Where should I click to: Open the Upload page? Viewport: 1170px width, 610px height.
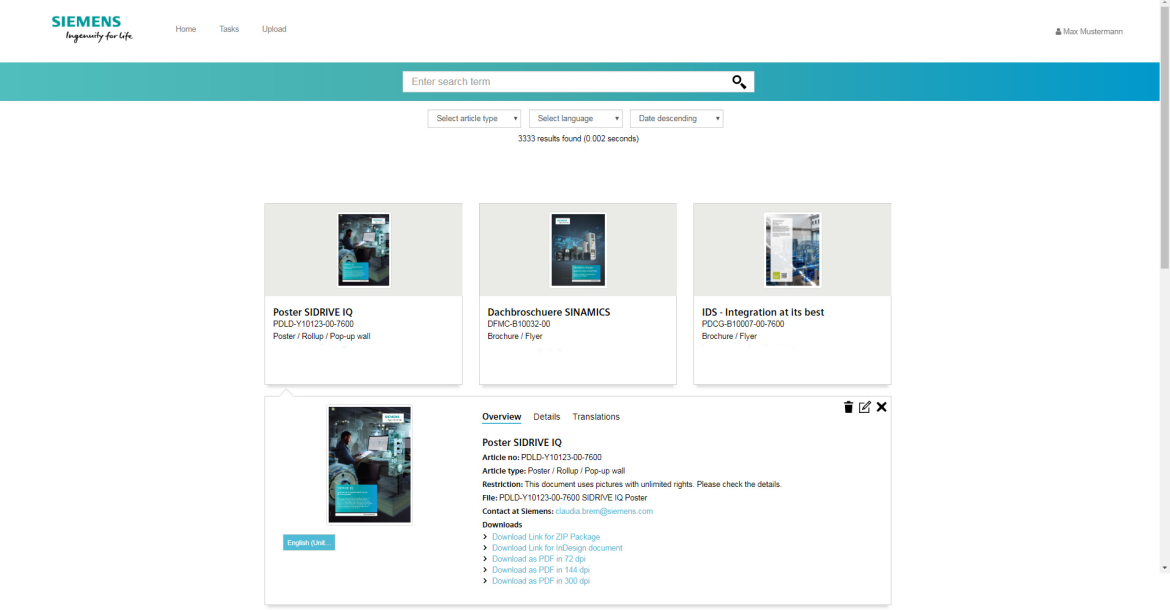[x=274, y=29]
